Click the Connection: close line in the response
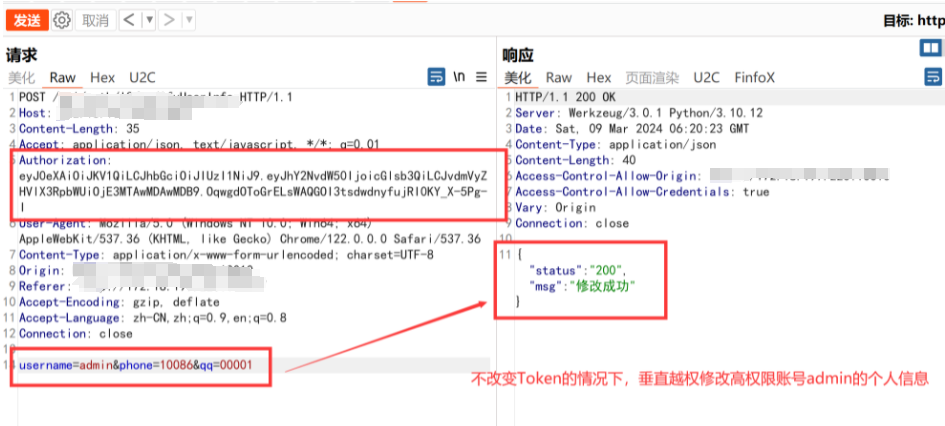Viewport: 945px width, 426px height. pos(572,223)
